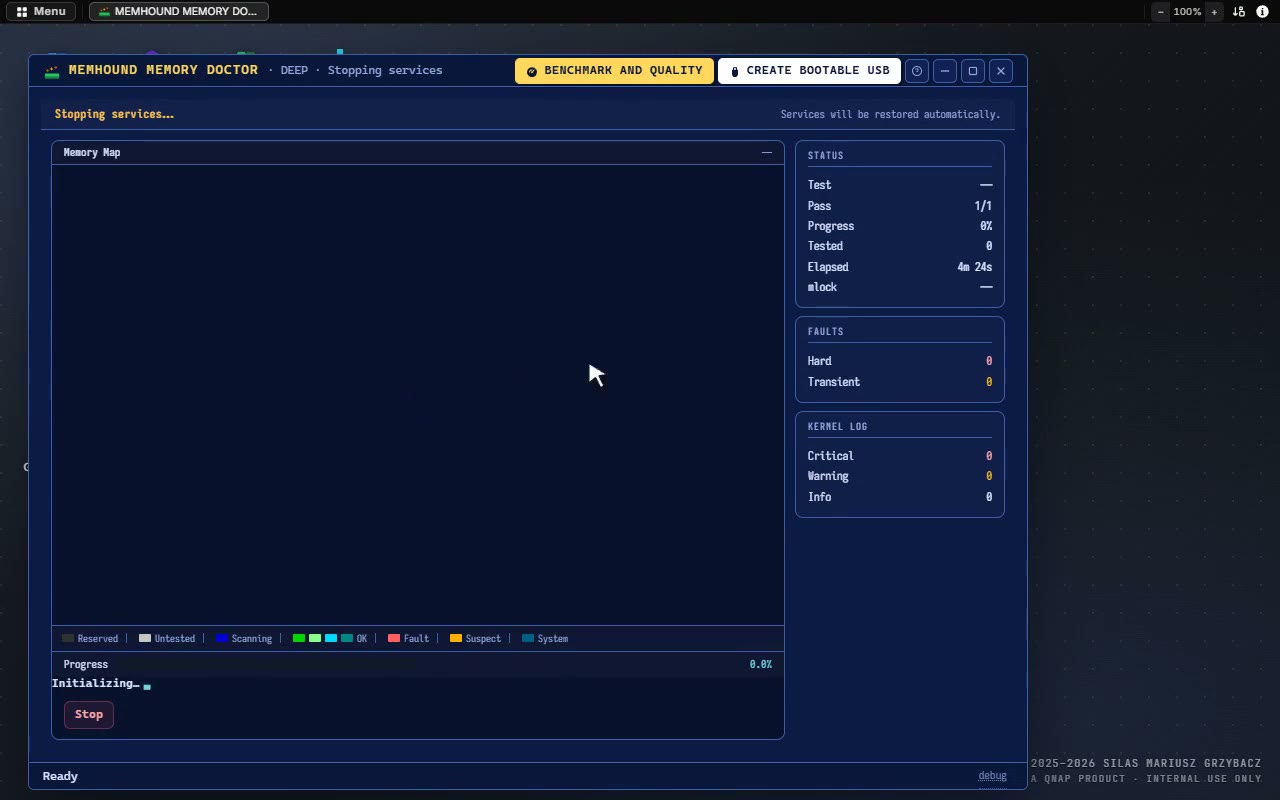Click the DEEP mode label in title bar
The width and height of the screenshot is (1280, 800).
tap(294, 71)
